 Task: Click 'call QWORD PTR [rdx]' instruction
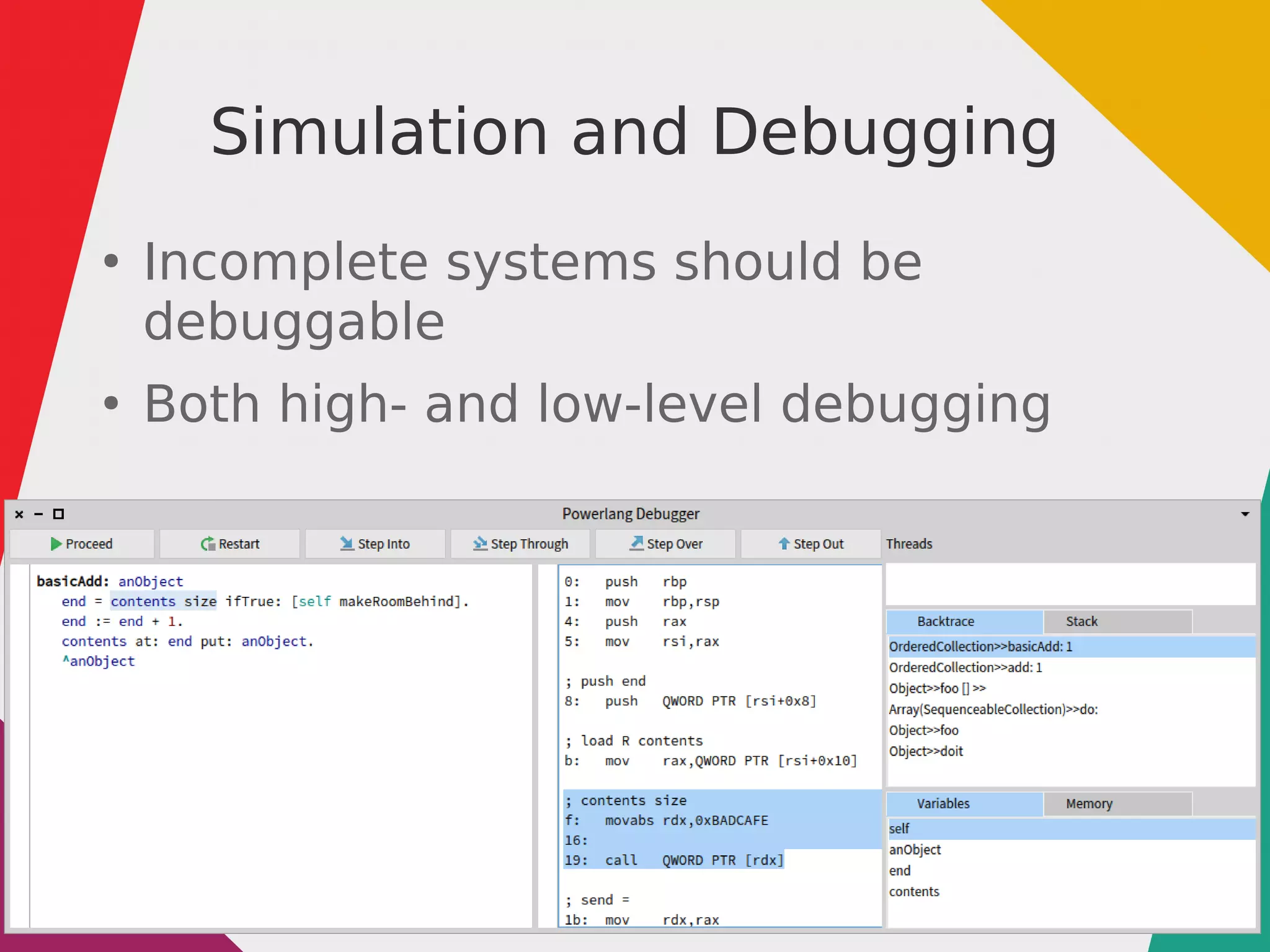(695, 860)
